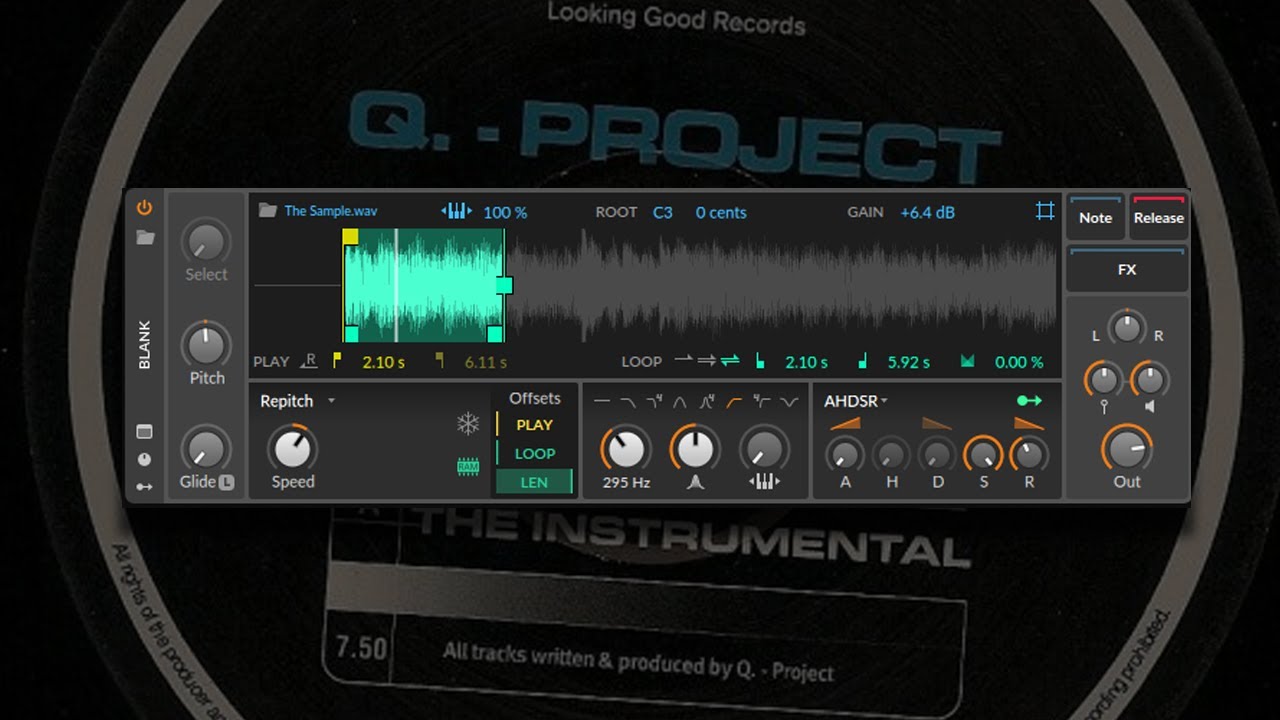The height and width of the screenshot is (720, 1280).
Task: Click the yellow play start marker handle
Action: (350, 237)
